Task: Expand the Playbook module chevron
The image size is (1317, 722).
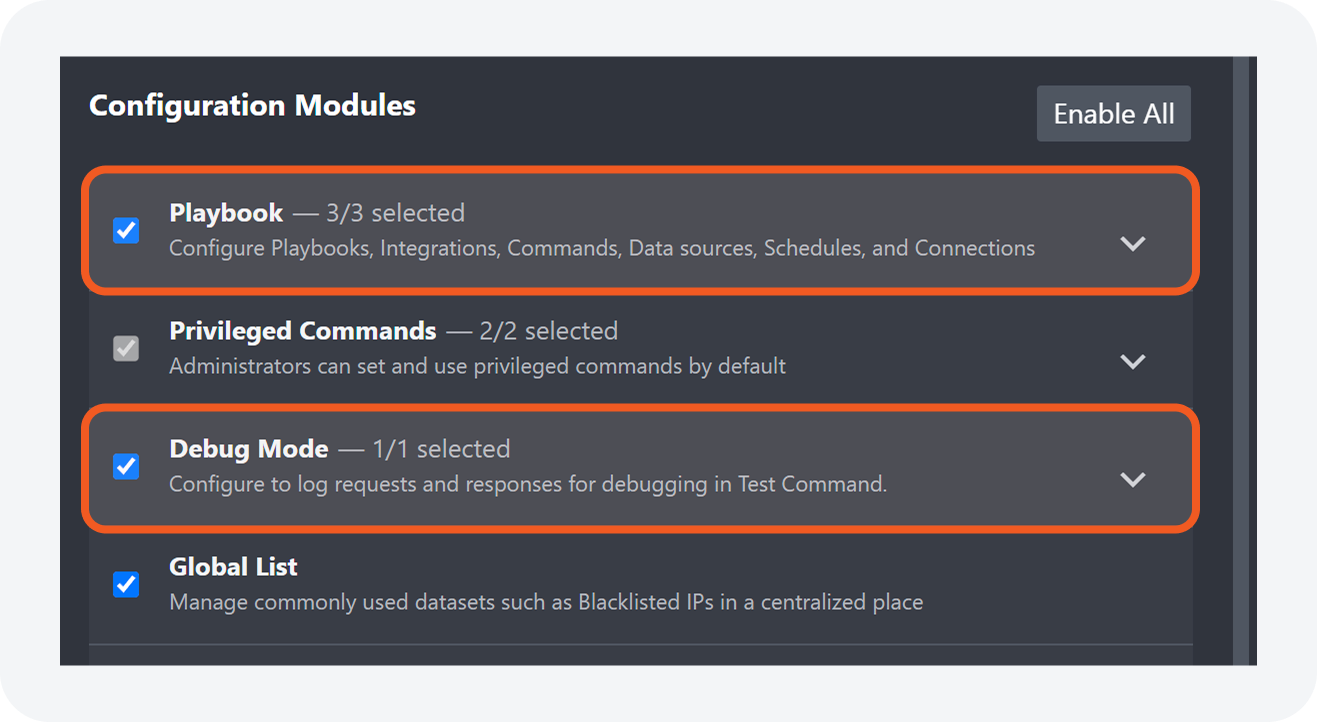Action: click(x=1132, y=243)
